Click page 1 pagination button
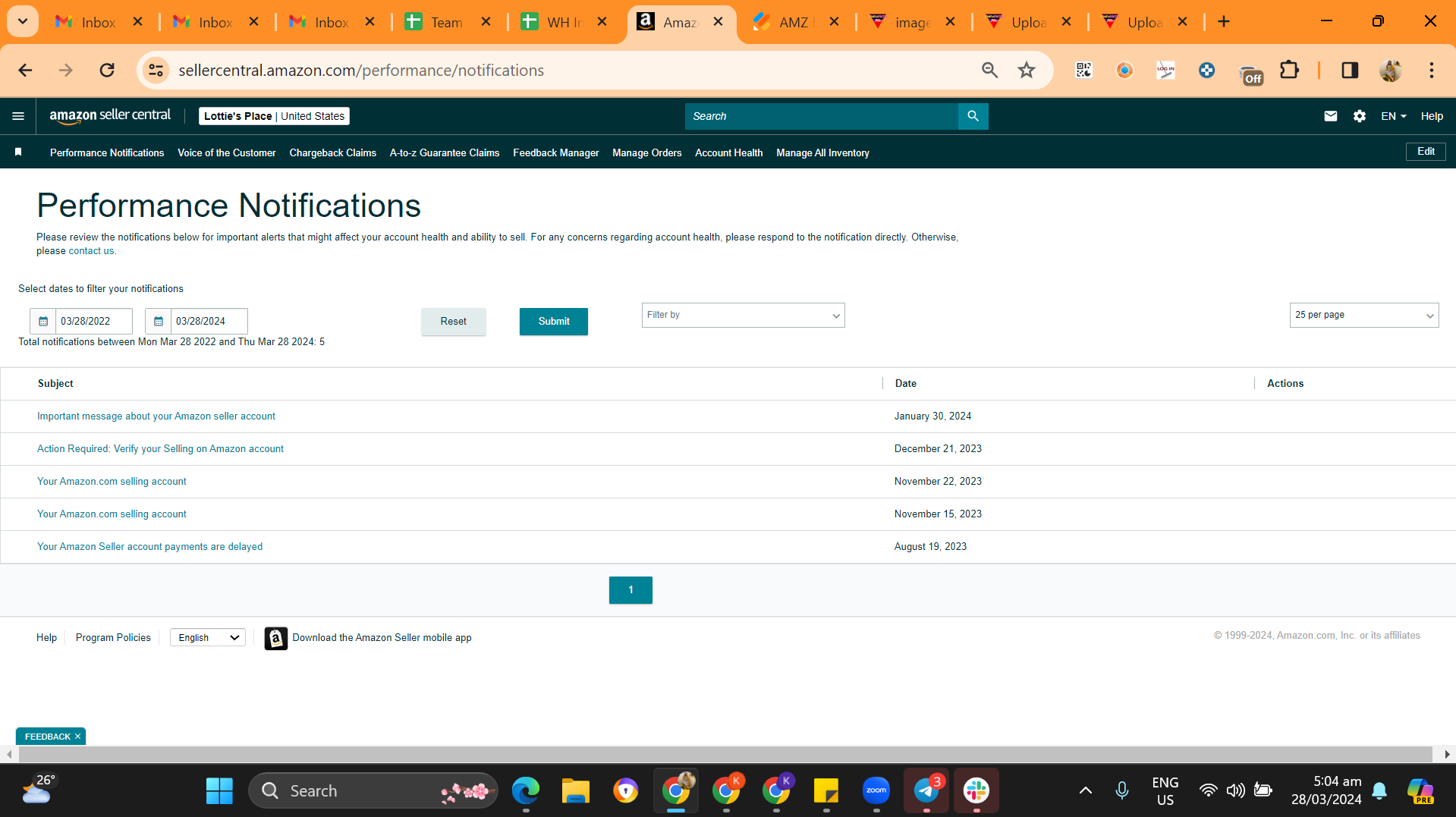1456x817 pixels. 631,590
